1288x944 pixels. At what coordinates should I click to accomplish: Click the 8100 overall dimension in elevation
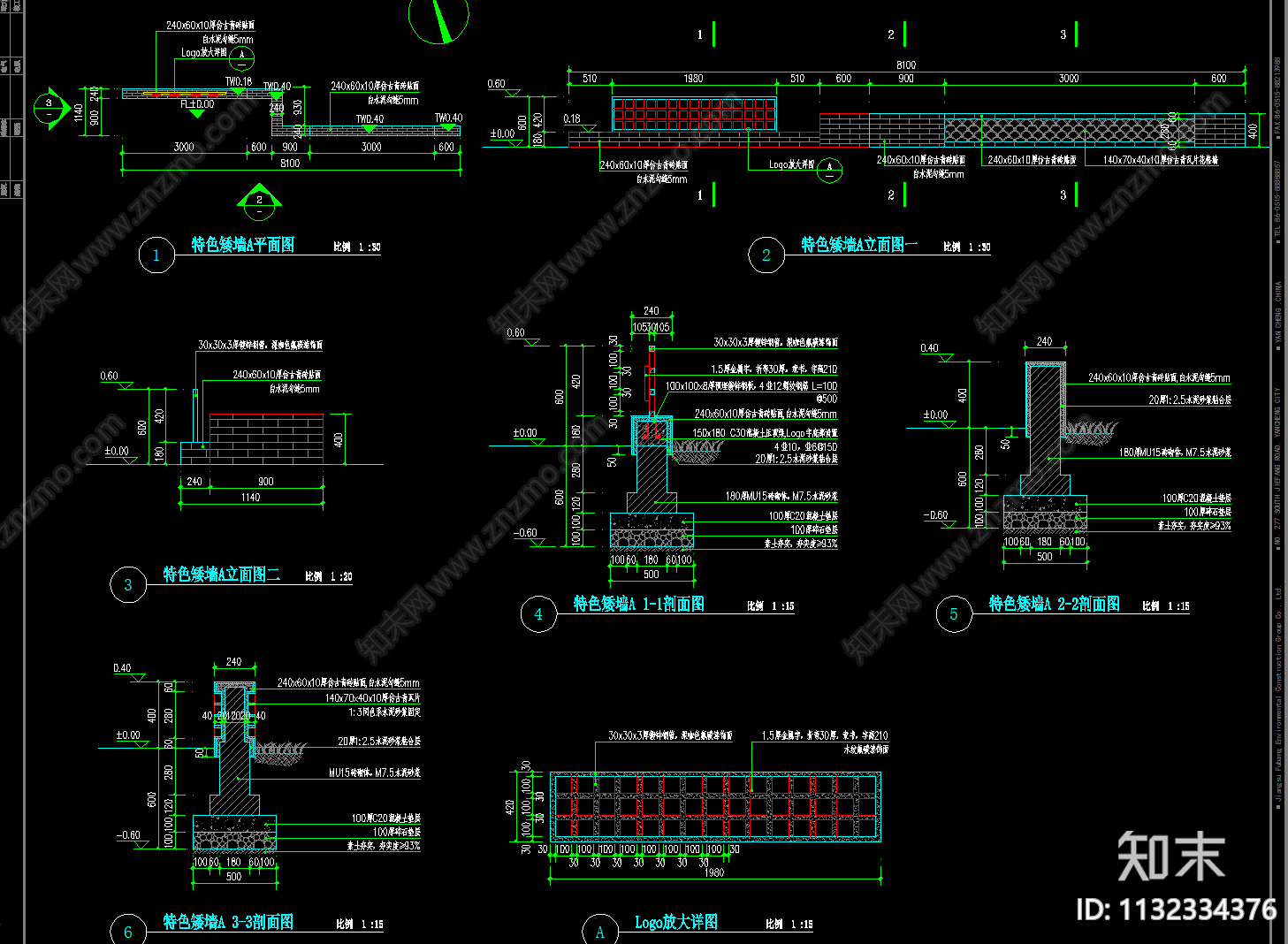(x=906, y=65)
